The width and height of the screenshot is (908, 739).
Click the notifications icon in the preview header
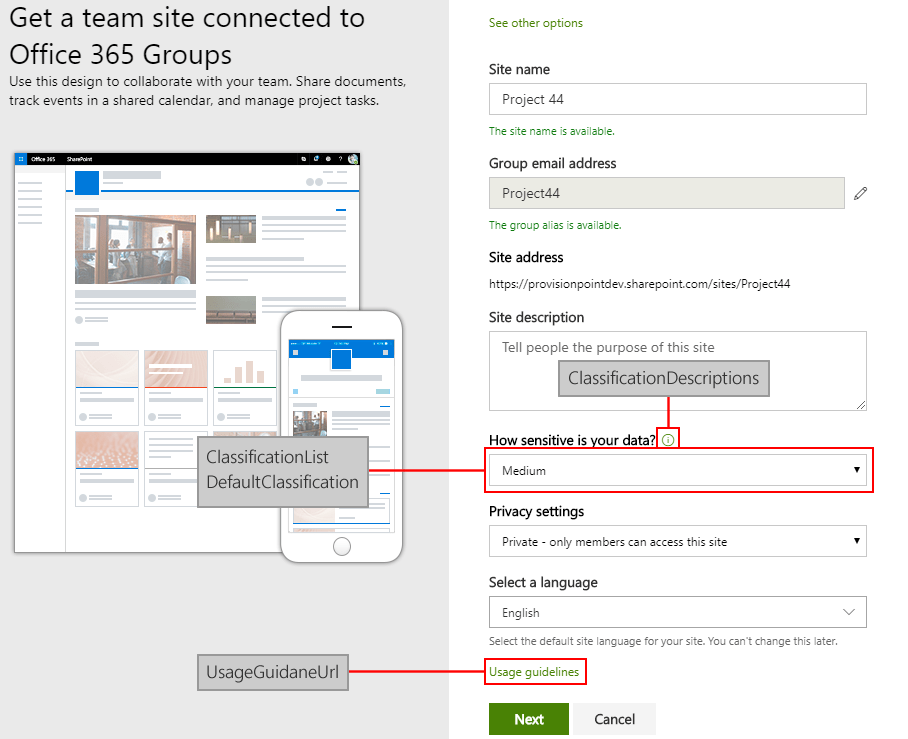(316, 157)
